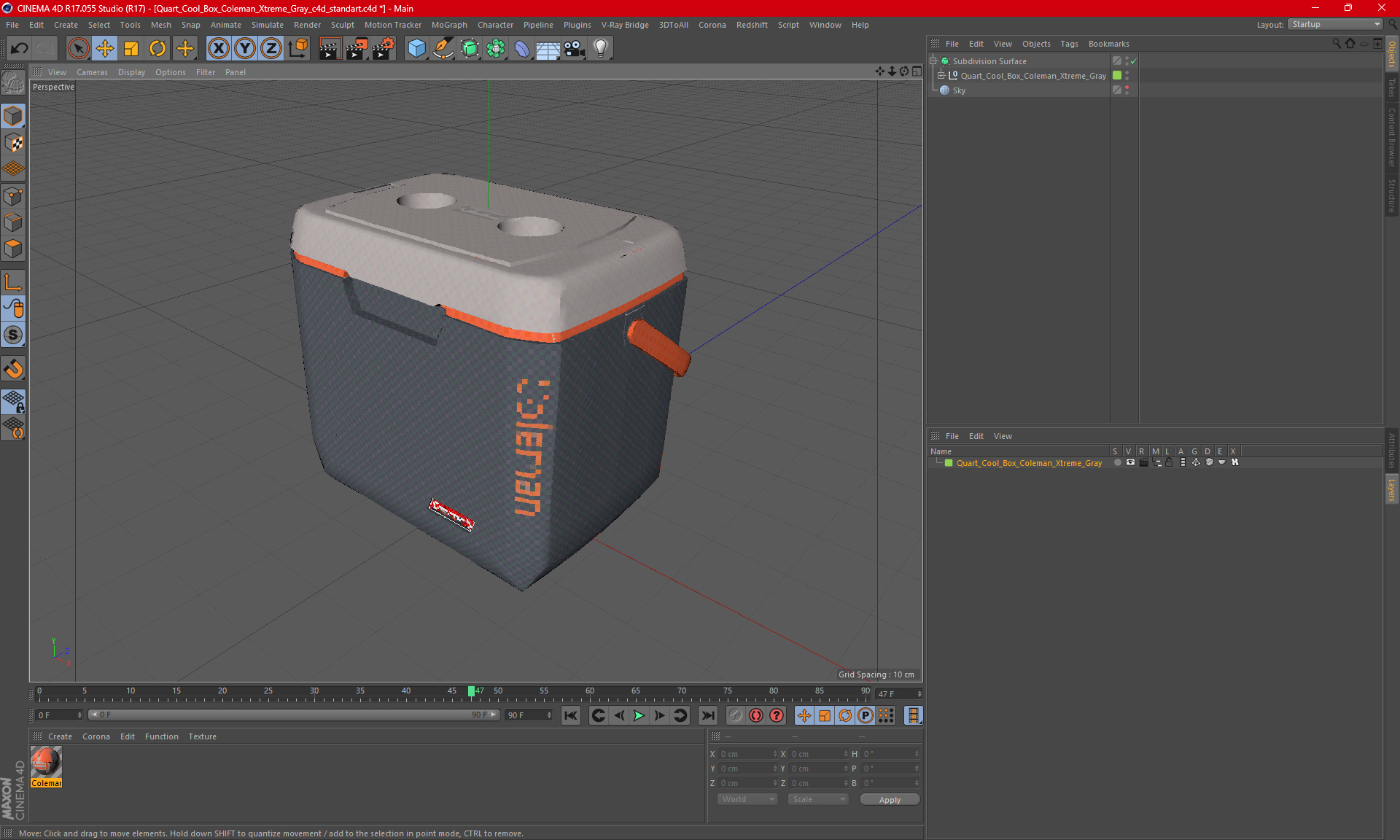Screen dimensions: 1400x840
Task: Click the end frame 90 F field
Action: click(x=529, y=715)
